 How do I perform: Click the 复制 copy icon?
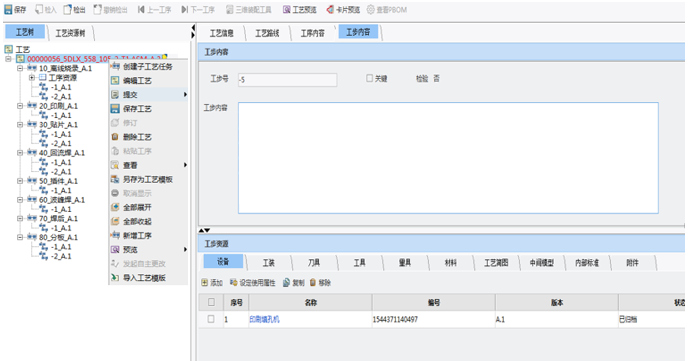coord(286,282)
